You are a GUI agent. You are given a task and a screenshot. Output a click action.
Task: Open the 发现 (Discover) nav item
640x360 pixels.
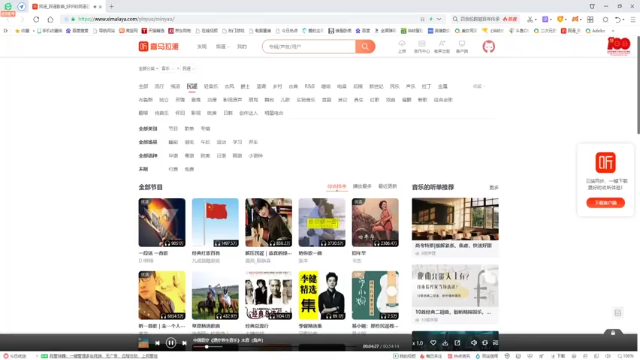coord(202,47)
